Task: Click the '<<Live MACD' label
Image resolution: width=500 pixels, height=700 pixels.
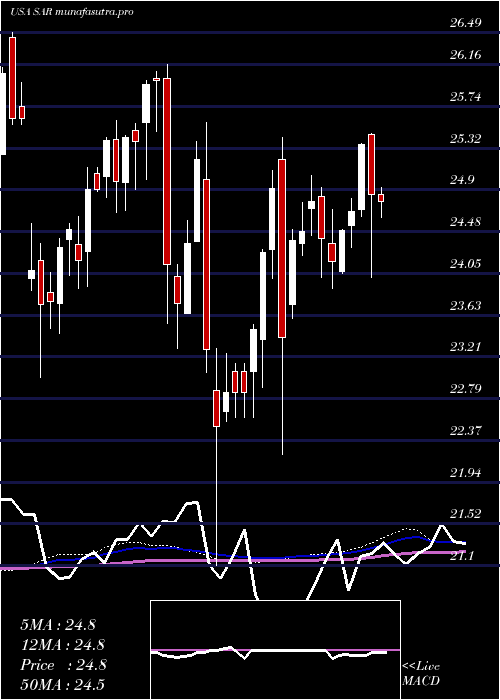Action: pos(421,673)
